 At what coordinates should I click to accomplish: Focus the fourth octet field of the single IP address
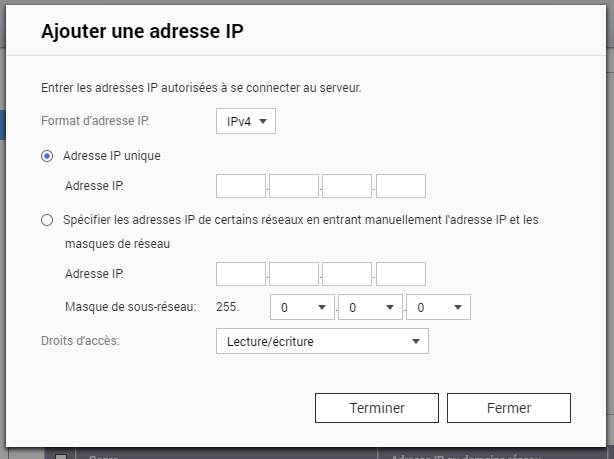pos(401,186)
